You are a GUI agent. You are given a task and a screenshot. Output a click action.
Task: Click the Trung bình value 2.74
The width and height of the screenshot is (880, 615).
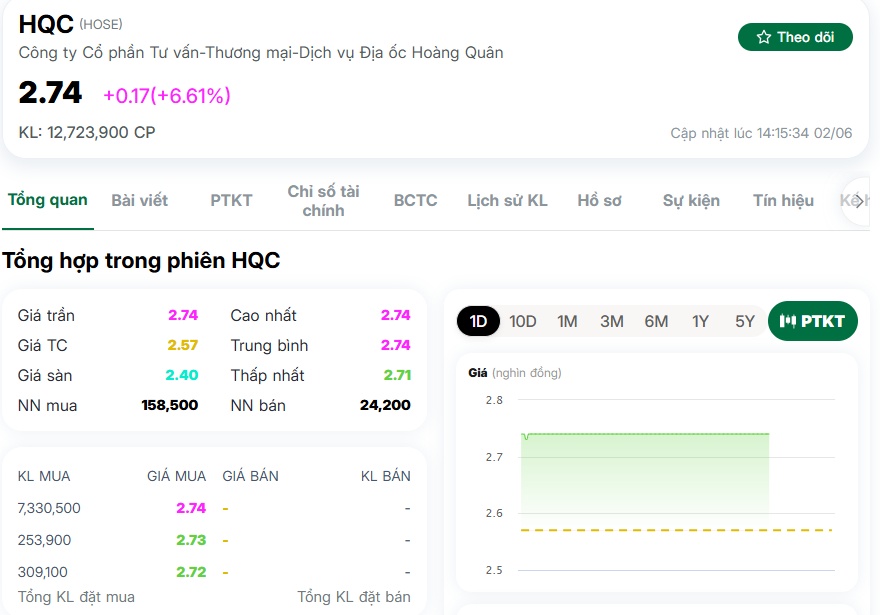tap(396, 345)
